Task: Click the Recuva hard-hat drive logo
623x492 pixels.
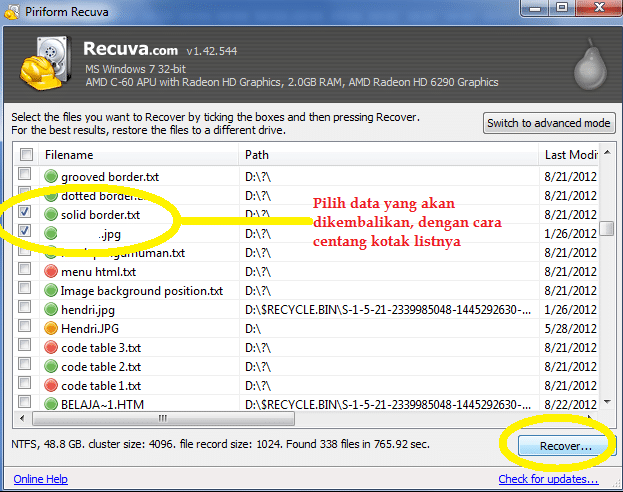Action: click(46, 63)
